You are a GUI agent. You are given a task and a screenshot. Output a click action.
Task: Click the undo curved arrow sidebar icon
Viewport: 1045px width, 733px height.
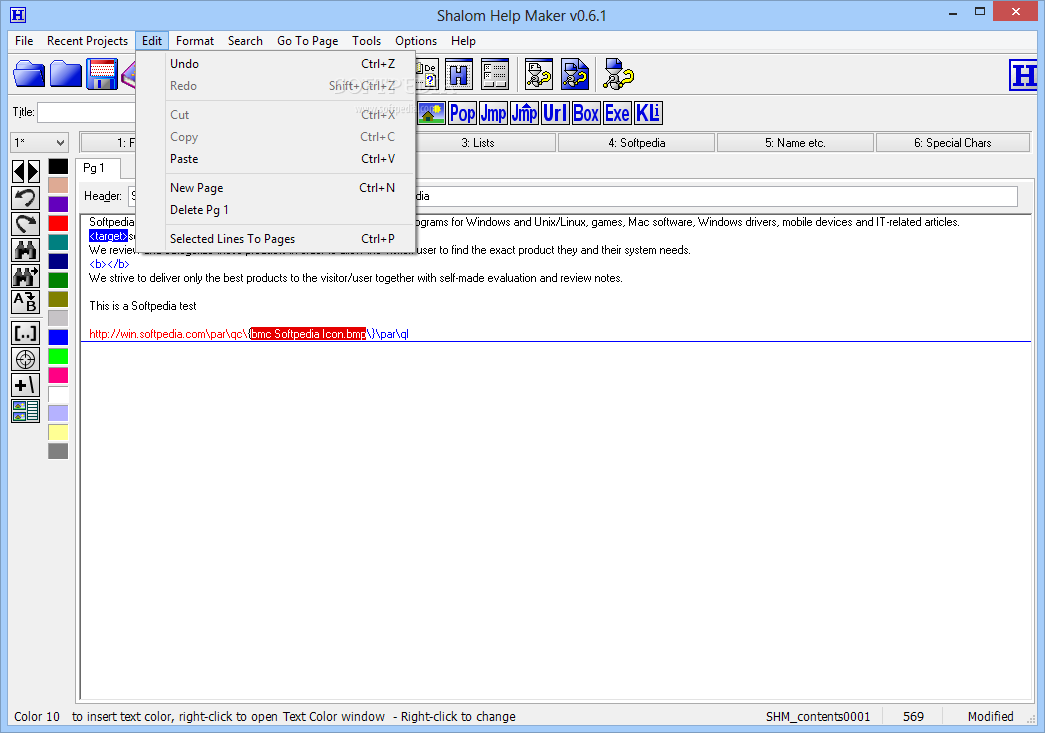tap(25, 198)
